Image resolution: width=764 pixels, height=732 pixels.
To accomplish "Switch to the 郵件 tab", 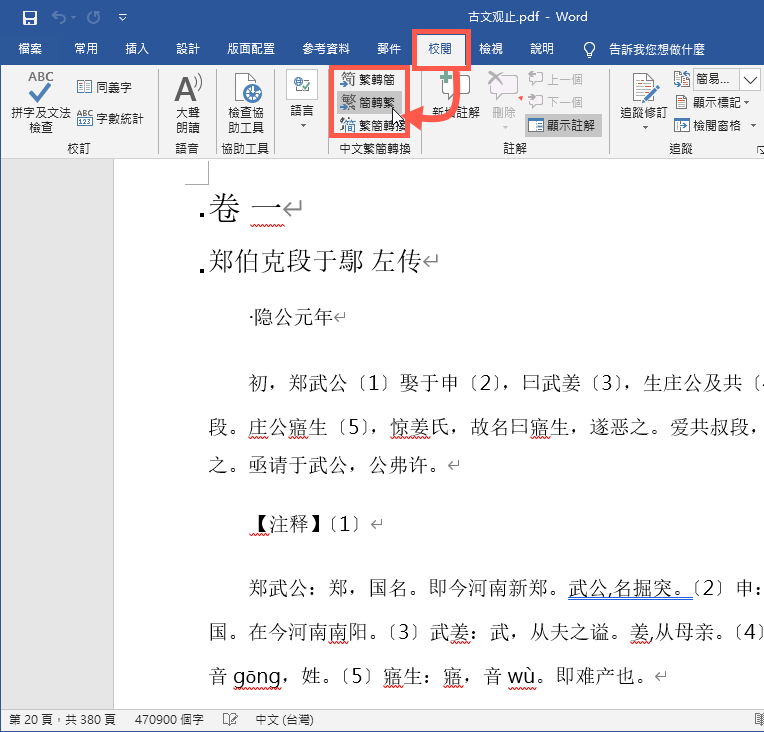I will [389, 49].
